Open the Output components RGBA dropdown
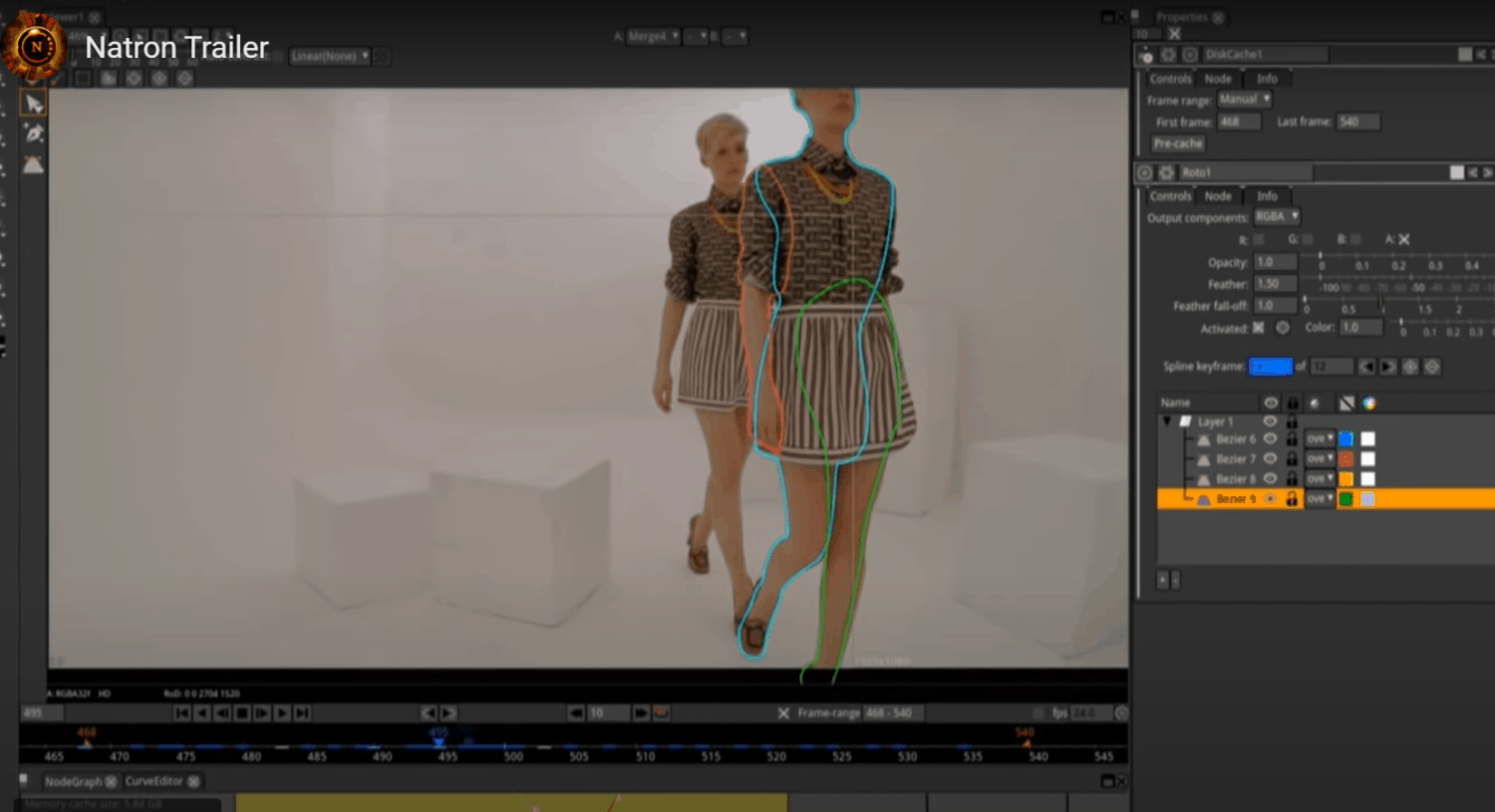1495x812 pixels. coord(1277,216)
